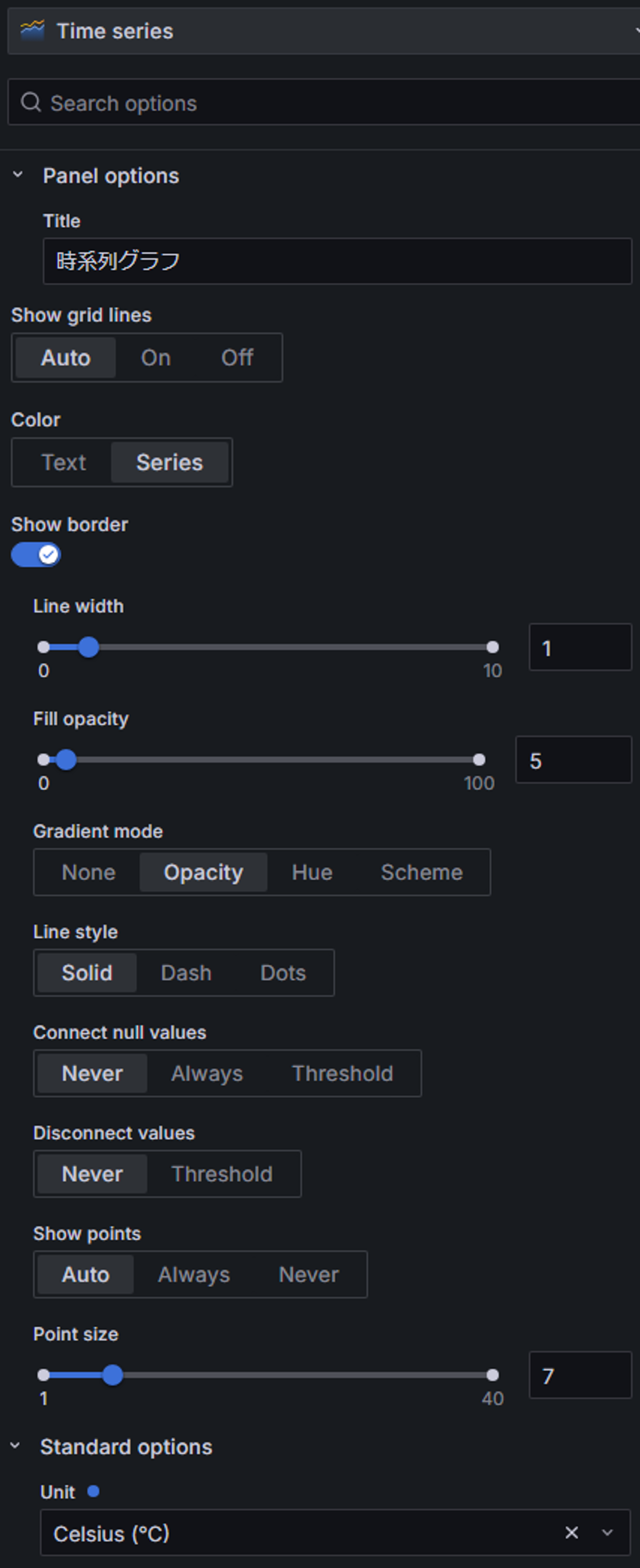Choose Always for Show points
Screen dimensions: 640x1568
194,1274
